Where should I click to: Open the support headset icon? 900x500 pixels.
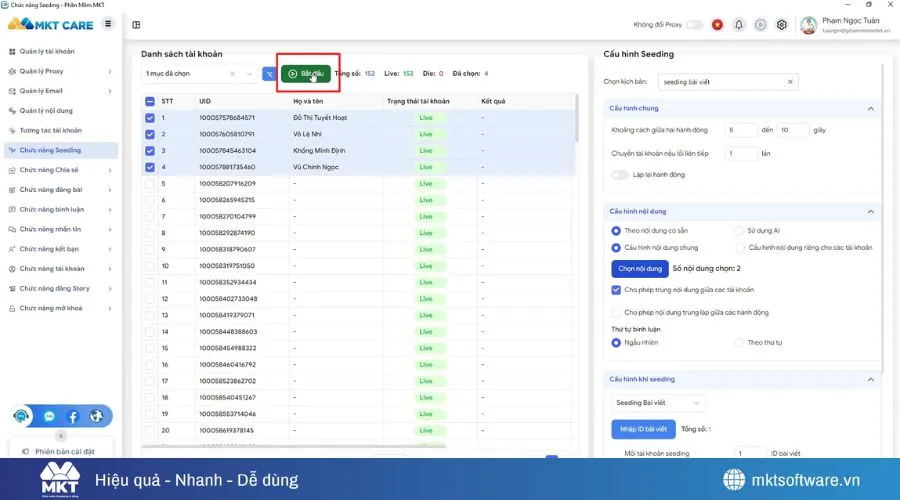point(21,416)
